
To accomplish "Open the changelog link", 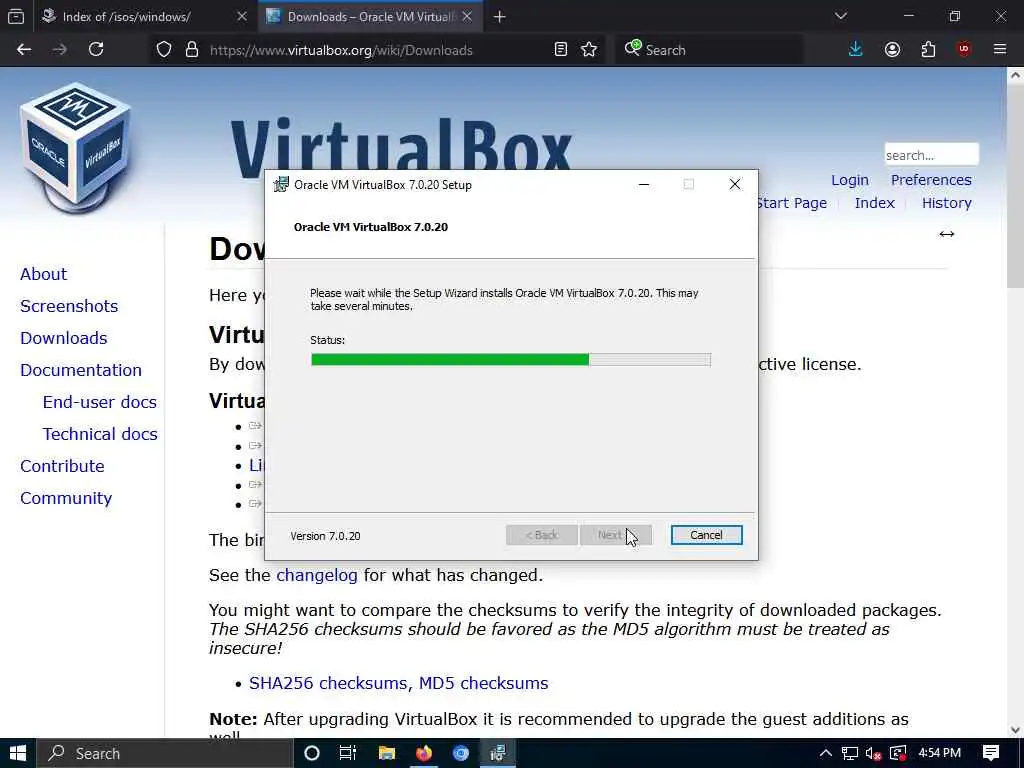I will click(x=317, y=575).
